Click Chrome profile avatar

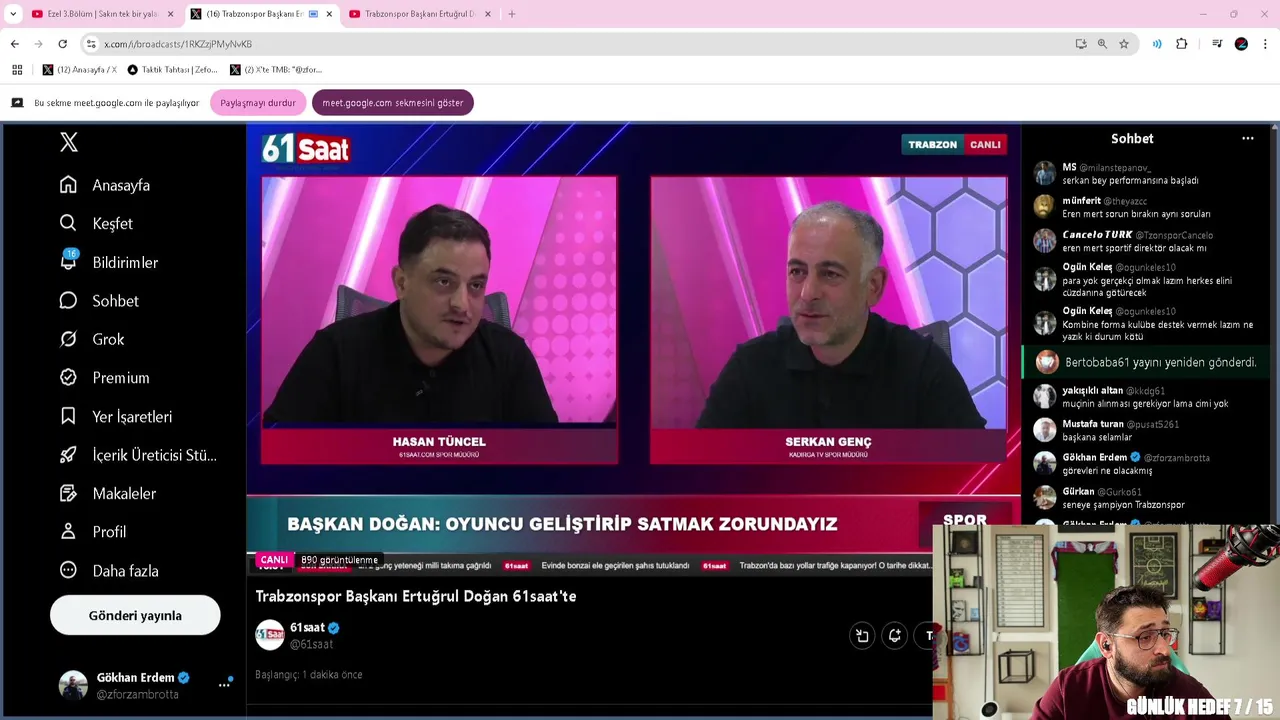[1241, 44]
